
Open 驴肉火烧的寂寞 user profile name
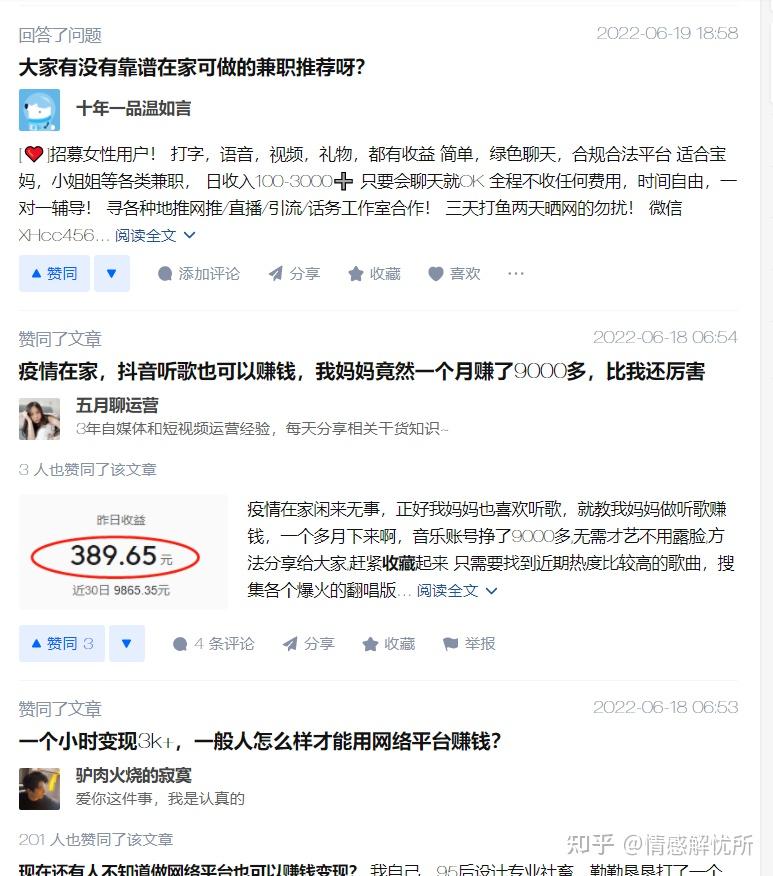point(133,775)
